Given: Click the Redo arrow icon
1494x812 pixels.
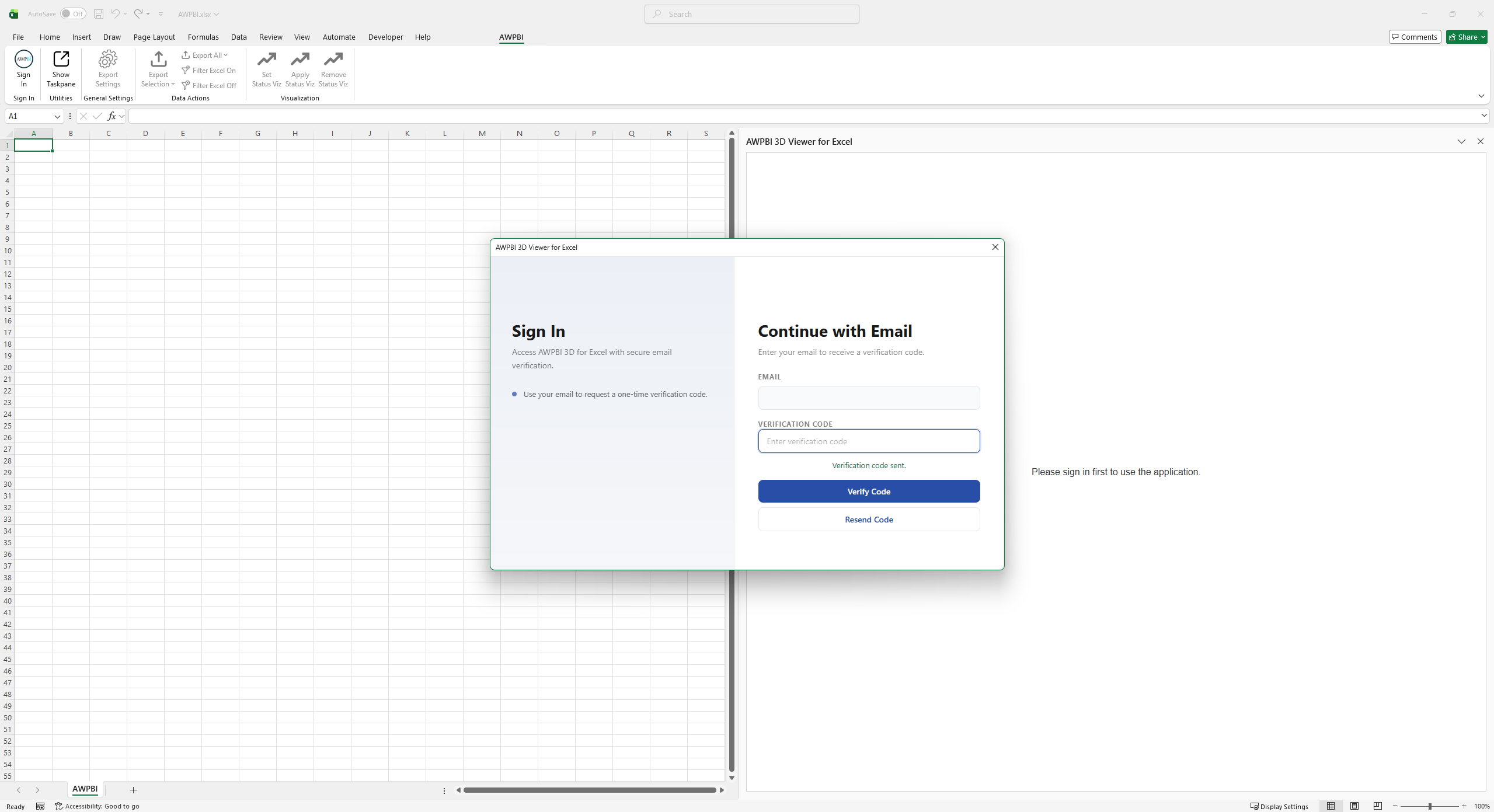Looking at the screenshot, I should click(138, 13).
